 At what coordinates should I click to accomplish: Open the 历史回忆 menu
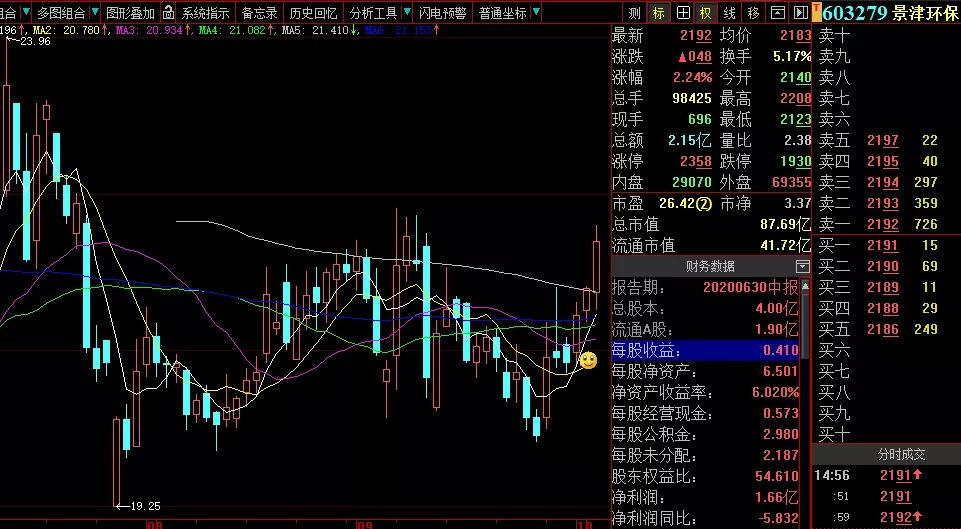coord(313,13)
